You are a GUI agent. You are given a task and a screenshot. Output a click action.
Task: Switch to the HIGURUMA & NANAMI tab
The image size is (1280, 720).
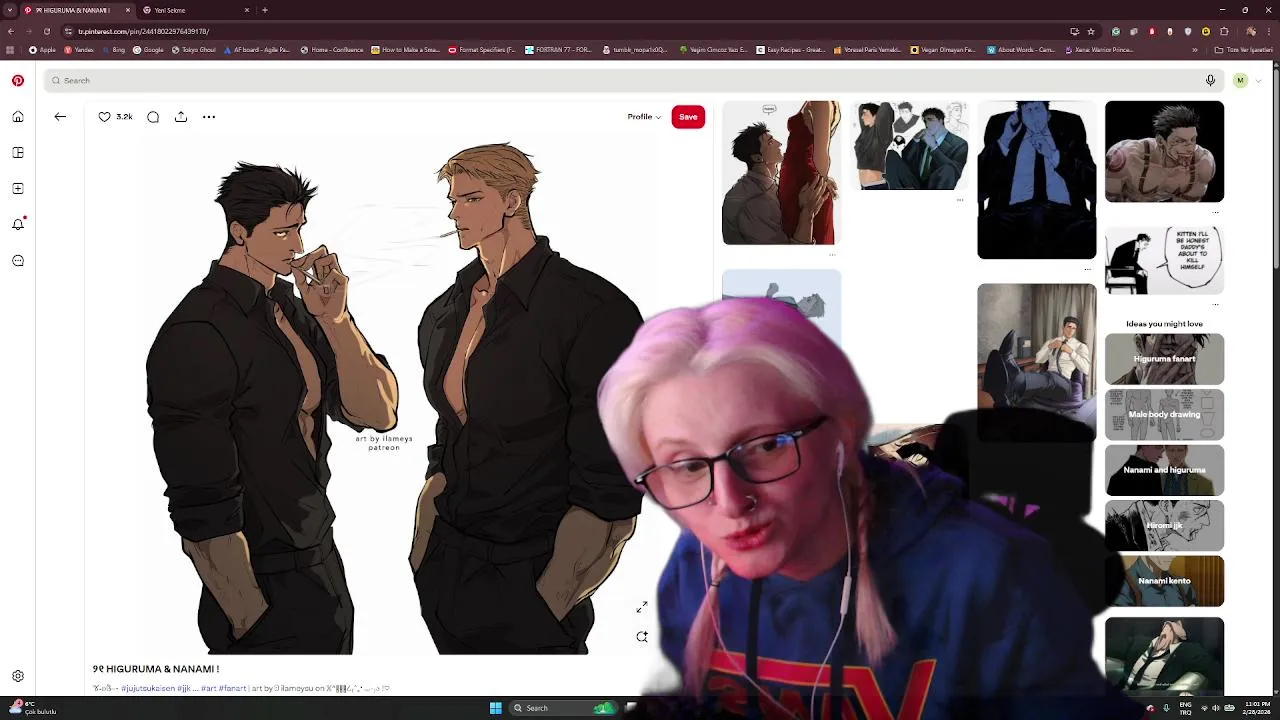tap(77, 10)
